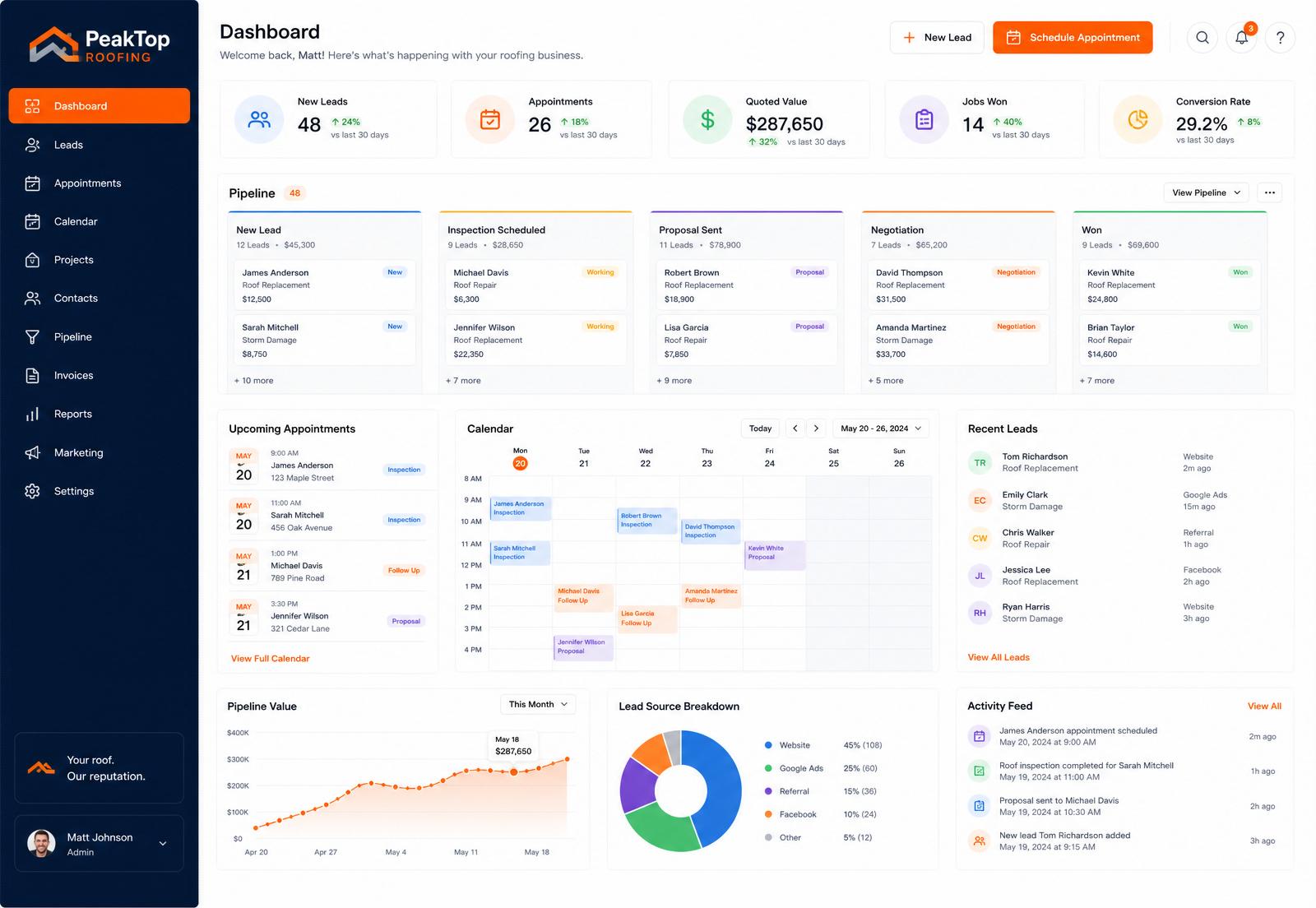Open Amanda Martinez Follow Up calendar event

[x=711, y=595]
